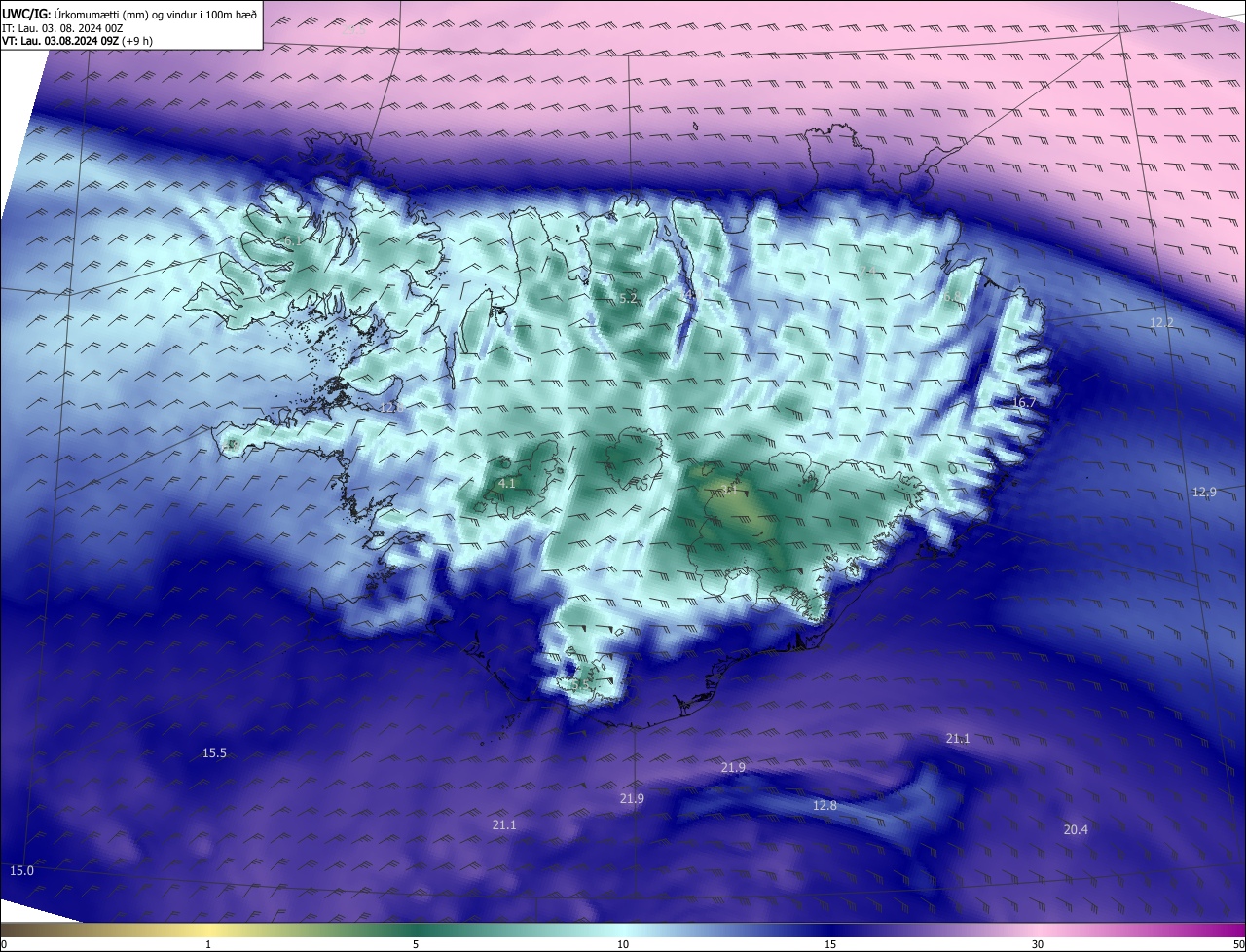The image size is (1246, 952).
Task: Click the colorbar tick label 1
Action: pos(208,944)
